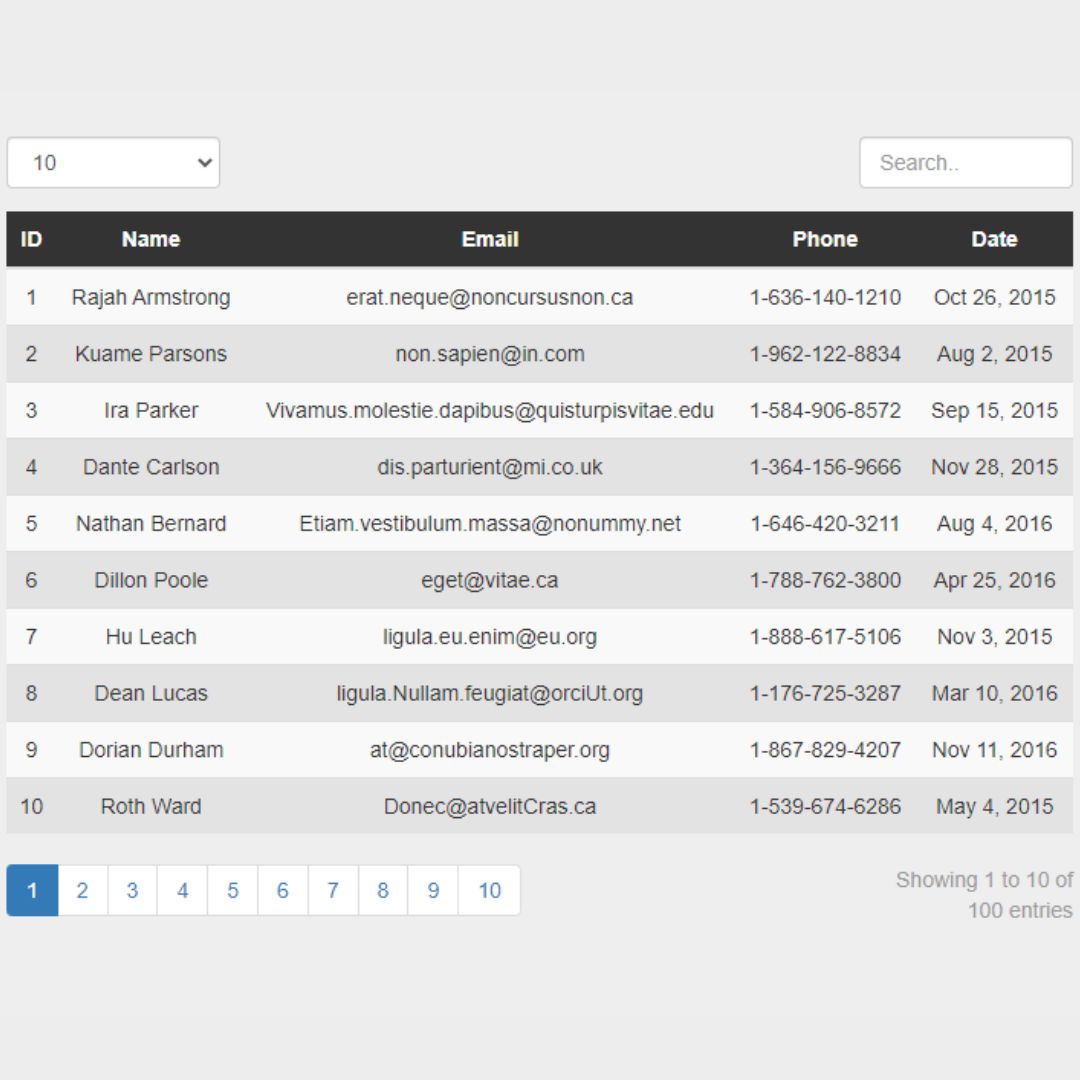Go to pagination page 7
The image size is (1080, 1080).
tap(333, 891)
